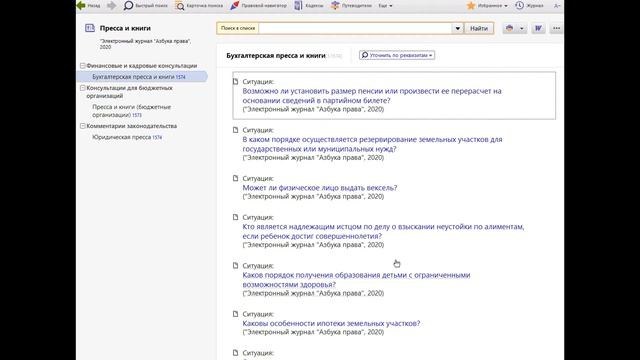Open article on резервирование земельных участков
Screen dimensions: 640x360
click(x=372, y=144)
